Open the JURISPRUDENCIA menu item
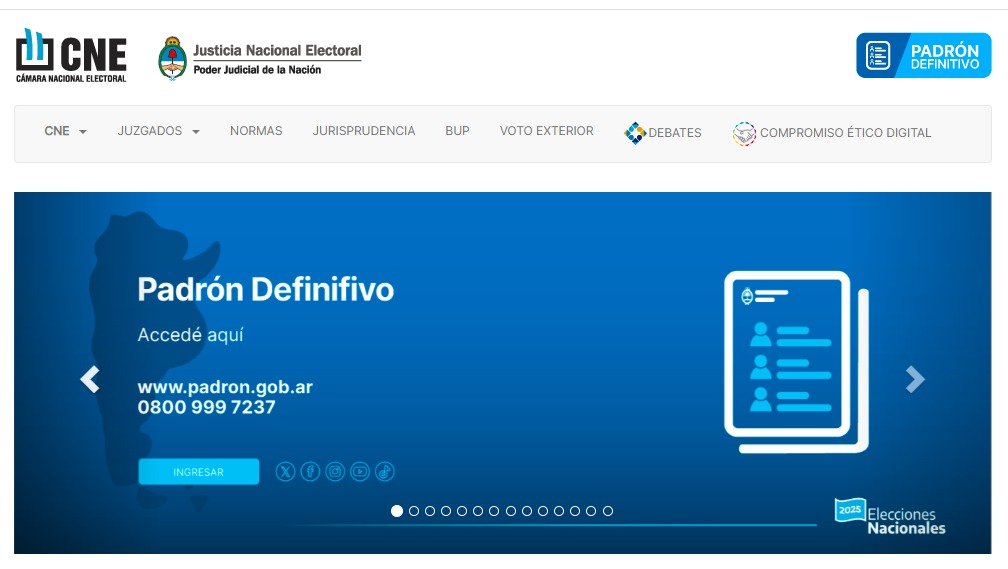This screenshot has width=1008, height=569. [x=363, y=131]
